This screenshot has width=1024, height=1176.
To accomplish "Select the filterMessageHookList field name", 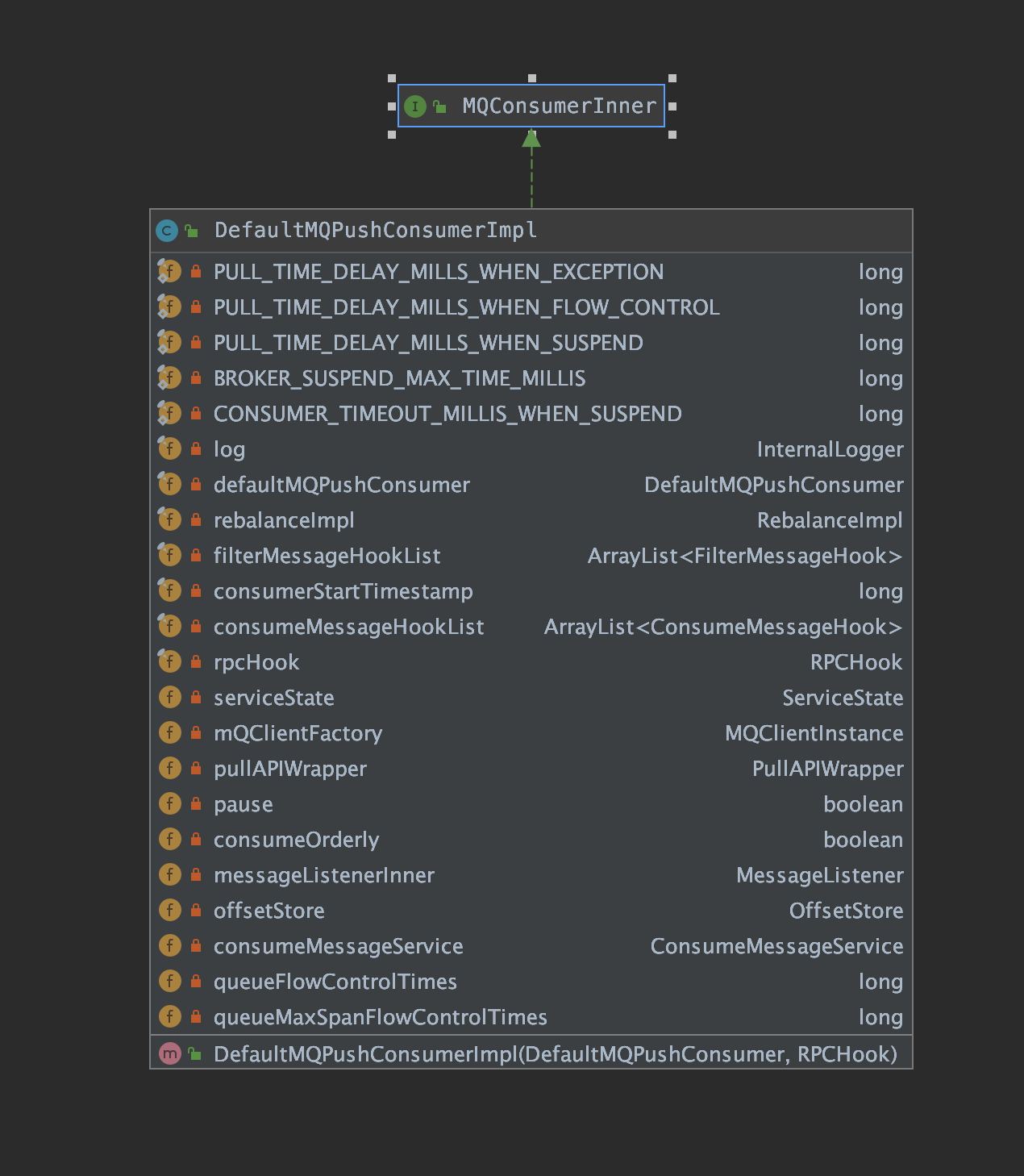I will tap(327, 556).
